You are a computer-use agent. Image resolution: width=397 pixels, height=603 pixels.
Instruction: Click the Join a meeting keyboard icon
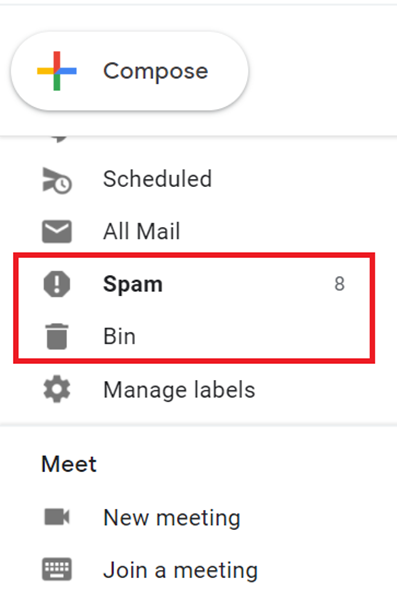pyautogui.click(x=57, y=569)
